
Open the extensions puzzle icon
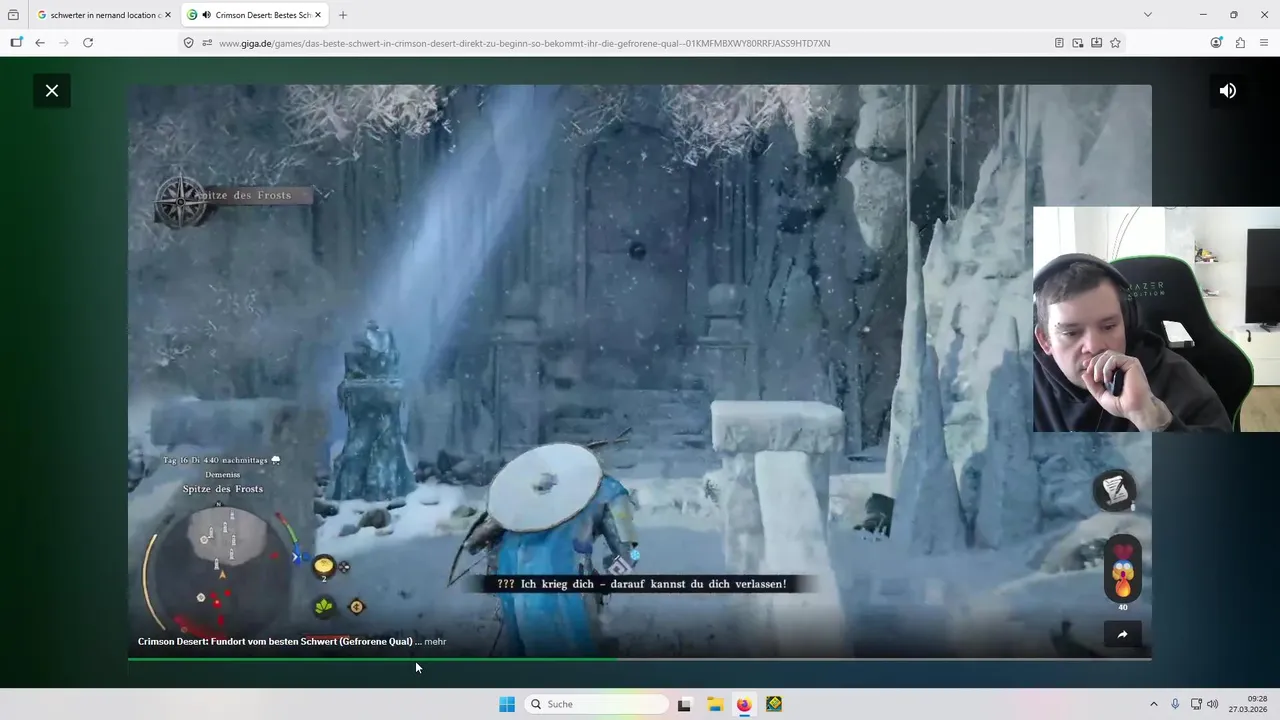tap(1240, 43)
